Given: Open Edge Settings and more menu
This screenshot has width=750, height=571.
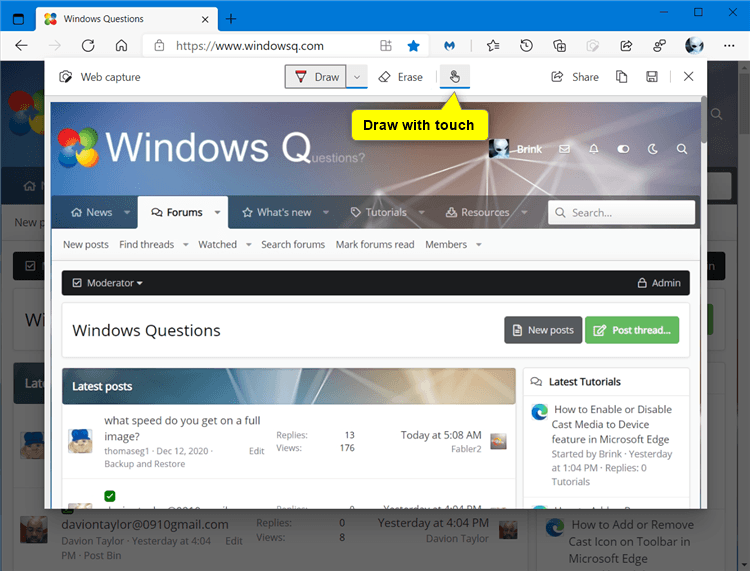Looking at the screenshot, I should click(x=729, y=46).
